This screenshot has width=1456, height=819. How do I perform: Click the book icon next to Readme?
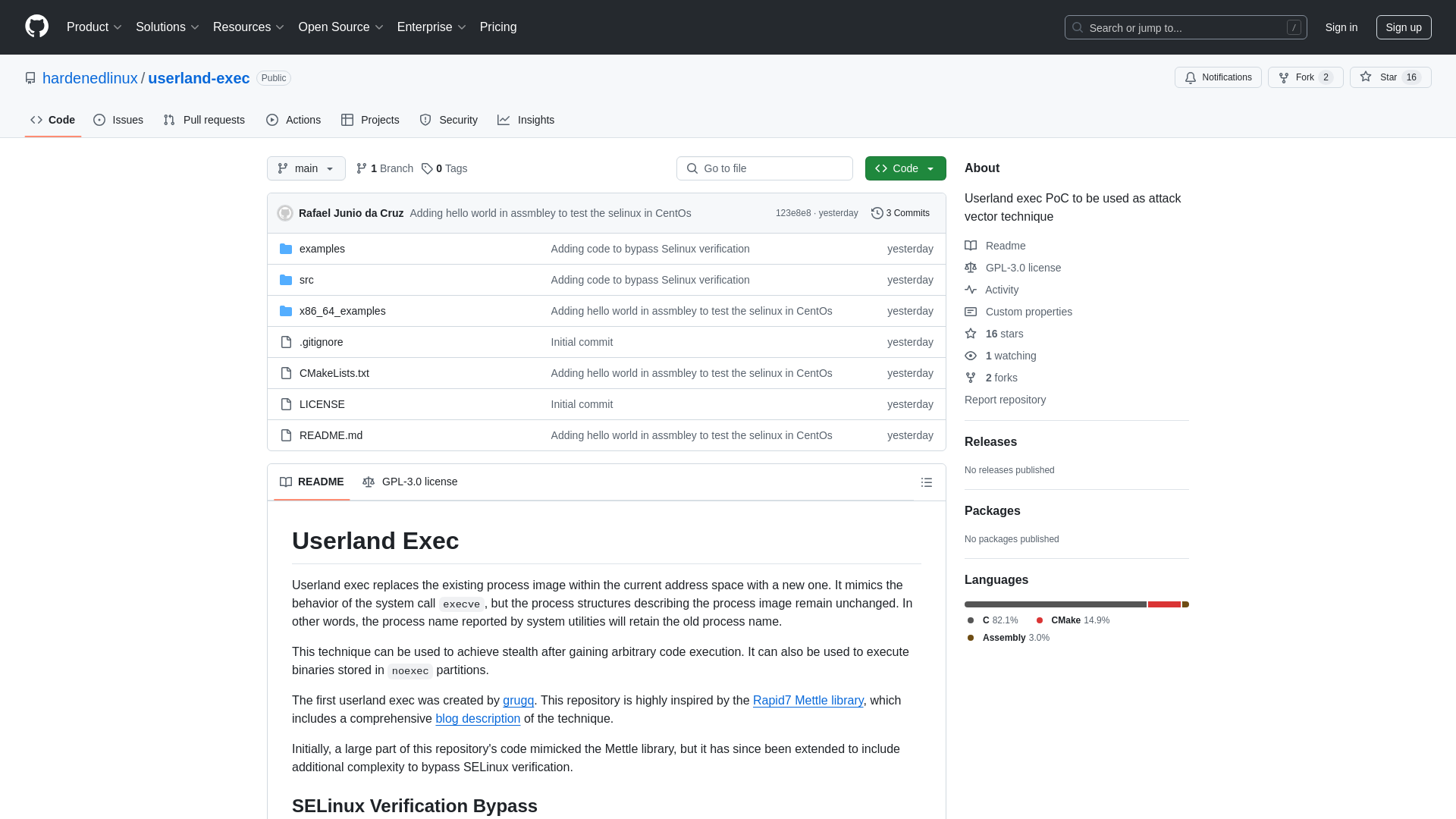[971, 246]
